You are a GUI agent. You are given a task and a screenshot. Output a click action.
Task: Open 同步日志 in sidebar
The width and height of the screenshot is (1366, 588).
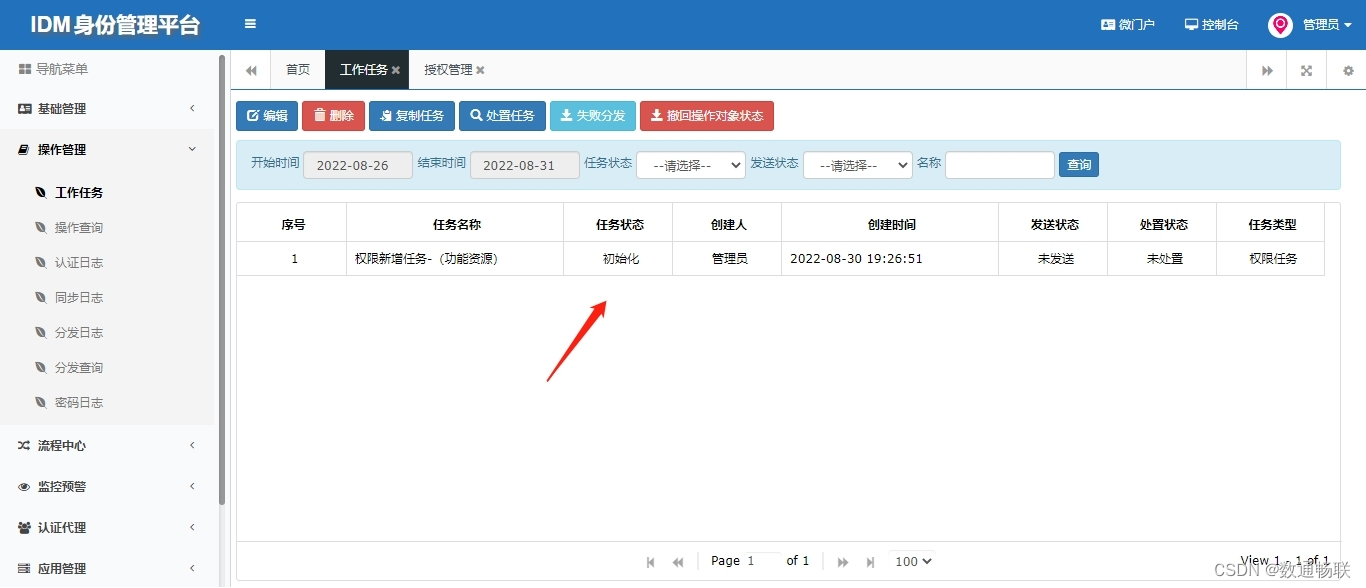(79, 298)
